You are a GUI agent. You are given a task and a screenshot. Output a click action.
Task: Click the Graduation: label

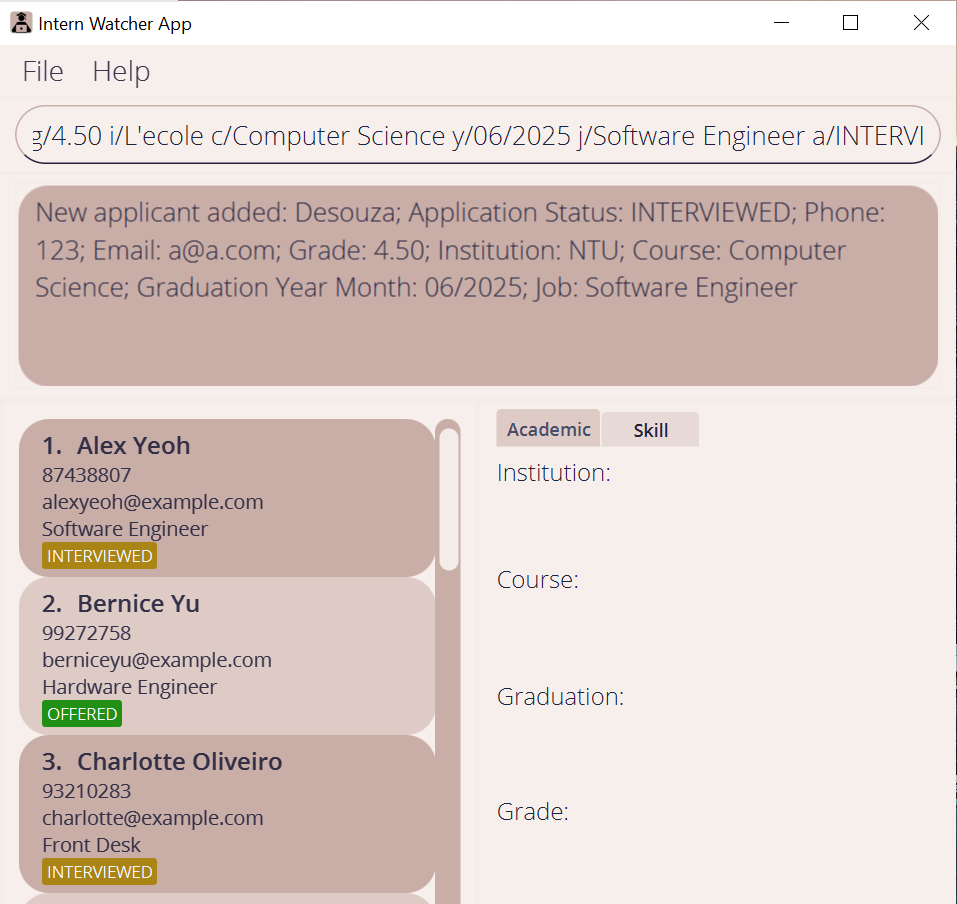[560, 696]
